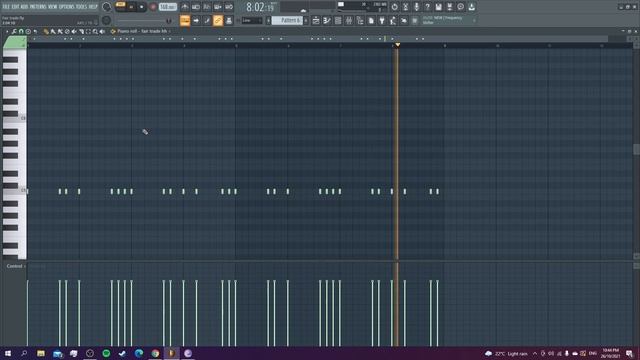Select the next pattern arrow
The image size is (640, 360).
click(306, 20)
